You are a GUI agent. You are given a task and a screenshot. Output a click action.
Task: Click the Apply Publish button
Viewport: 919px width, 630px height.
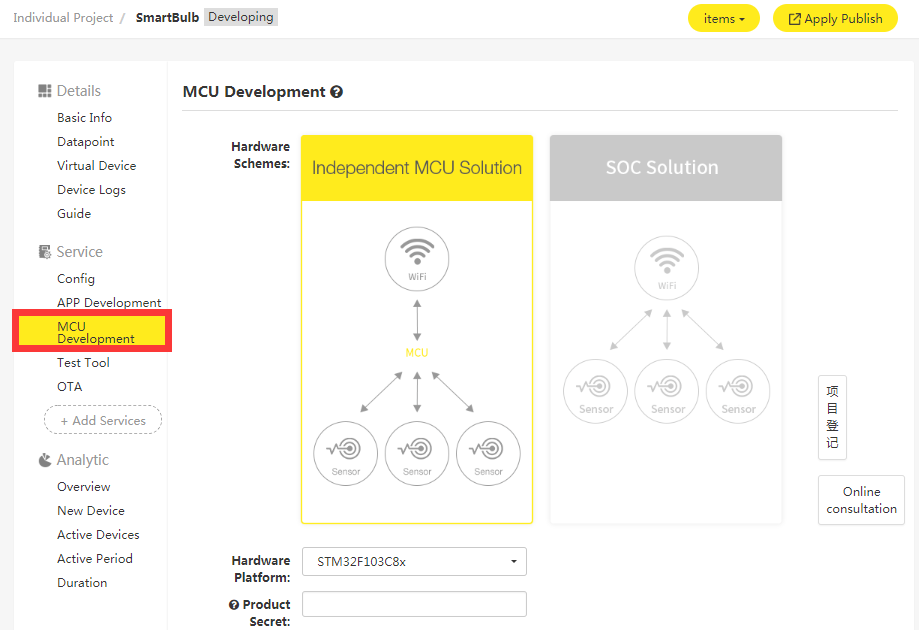click(x=834, y=17)
